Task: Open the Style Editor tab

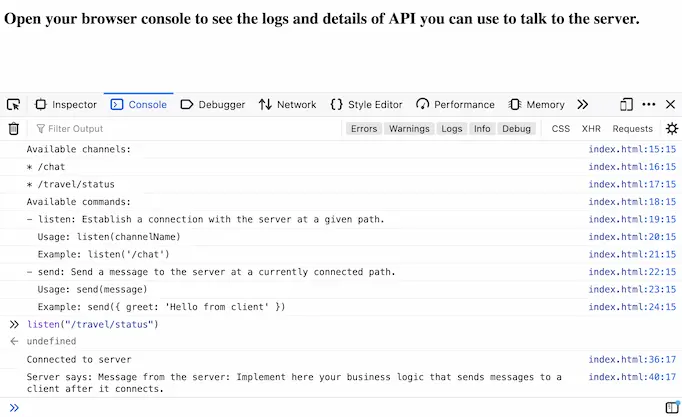Action: tap(367, 104)
